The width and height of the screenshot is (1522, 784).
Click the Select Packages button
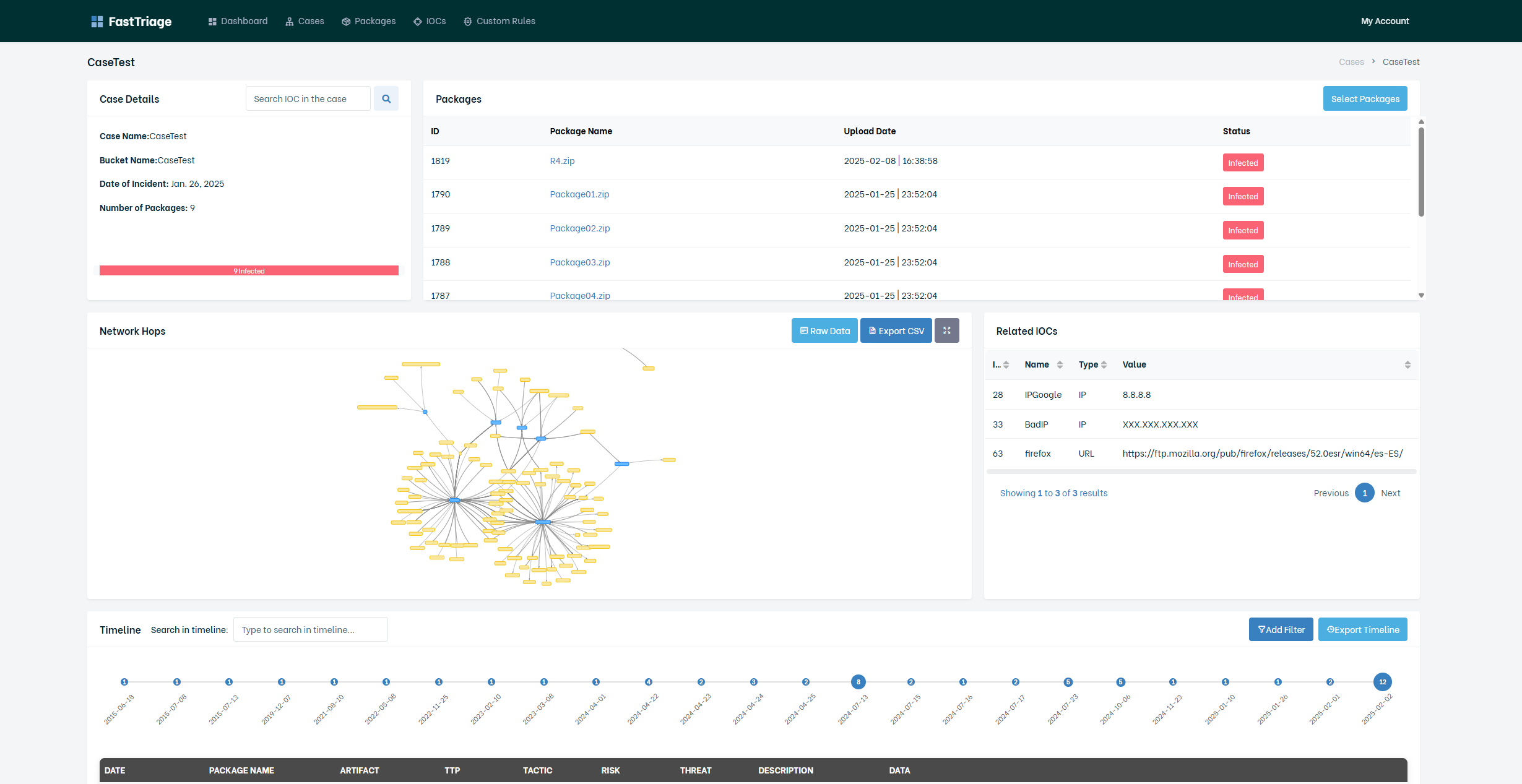tap(1365, 99)
